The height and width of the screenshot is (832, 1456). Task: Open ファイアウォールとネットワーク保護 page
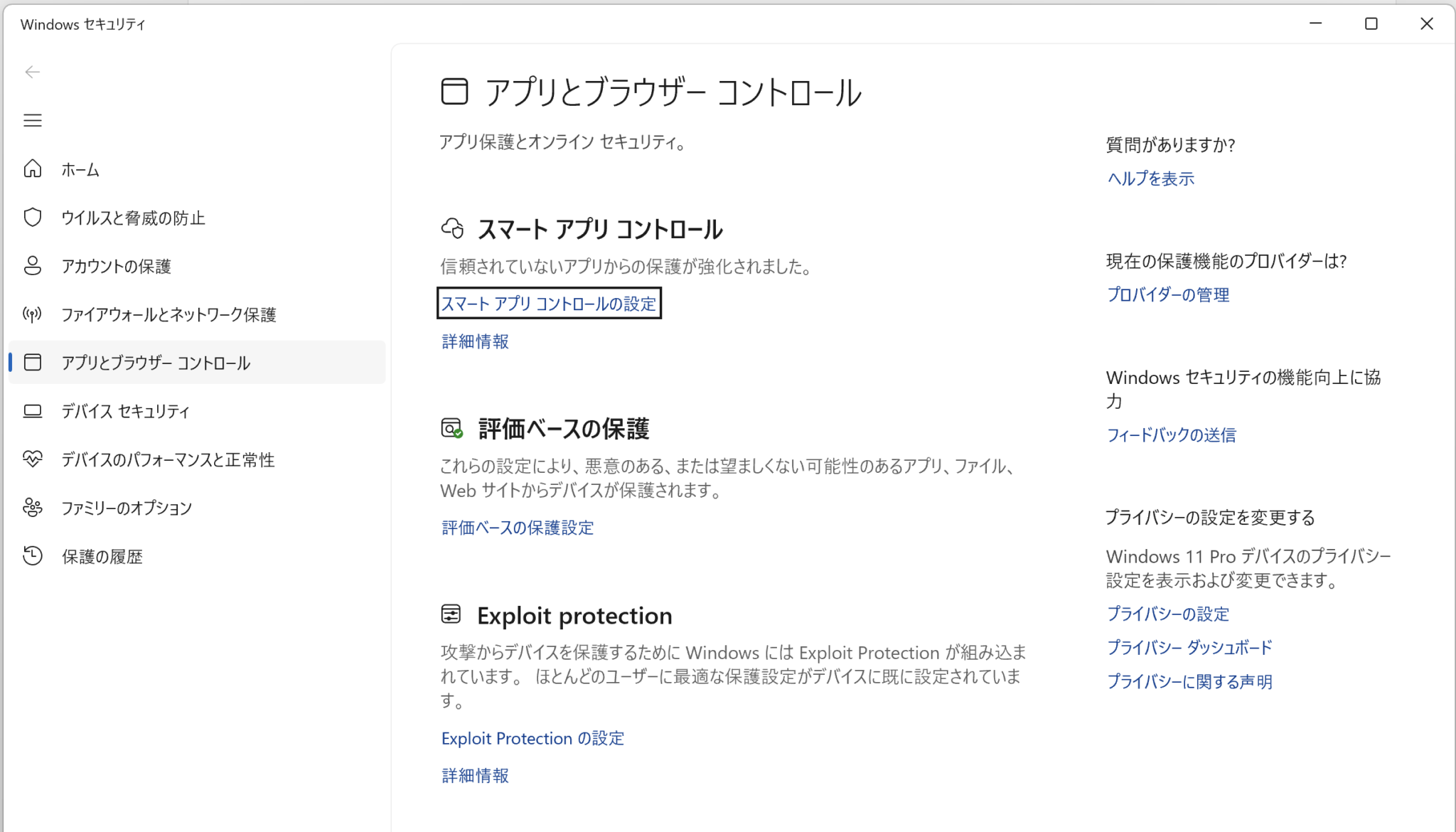pyautogui.click(x=197, y=314)
